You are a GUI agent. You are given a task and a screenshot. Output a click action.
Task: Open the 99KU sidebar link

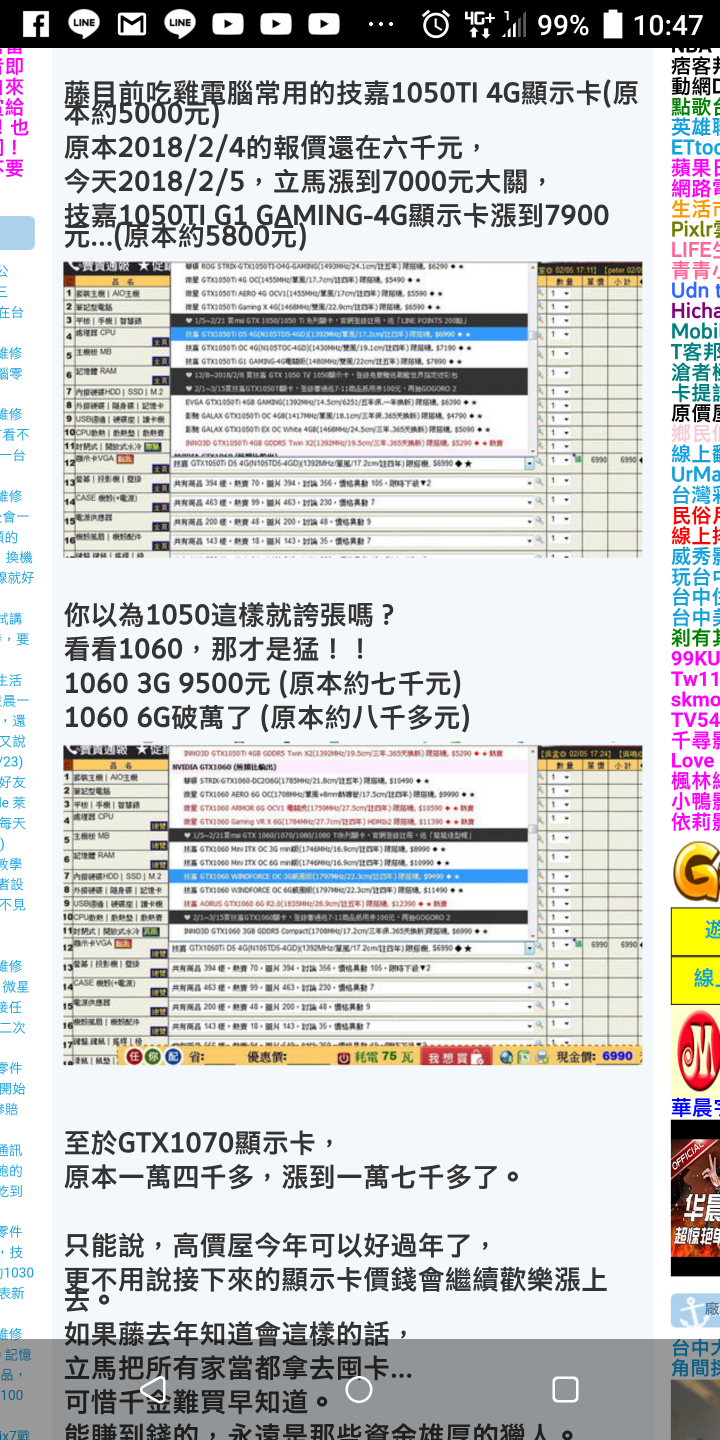[695, 658]
